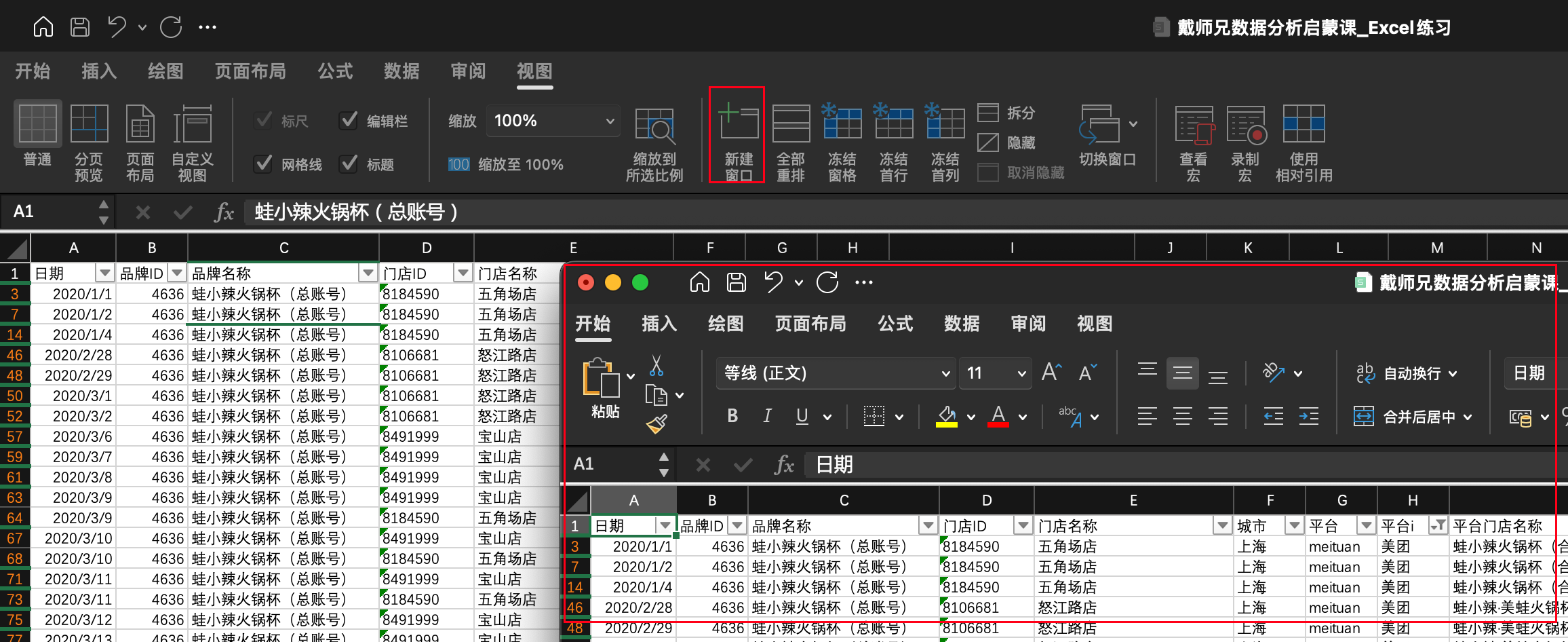Click the active 平台i filter button in front window

[x=1438, y=525]
